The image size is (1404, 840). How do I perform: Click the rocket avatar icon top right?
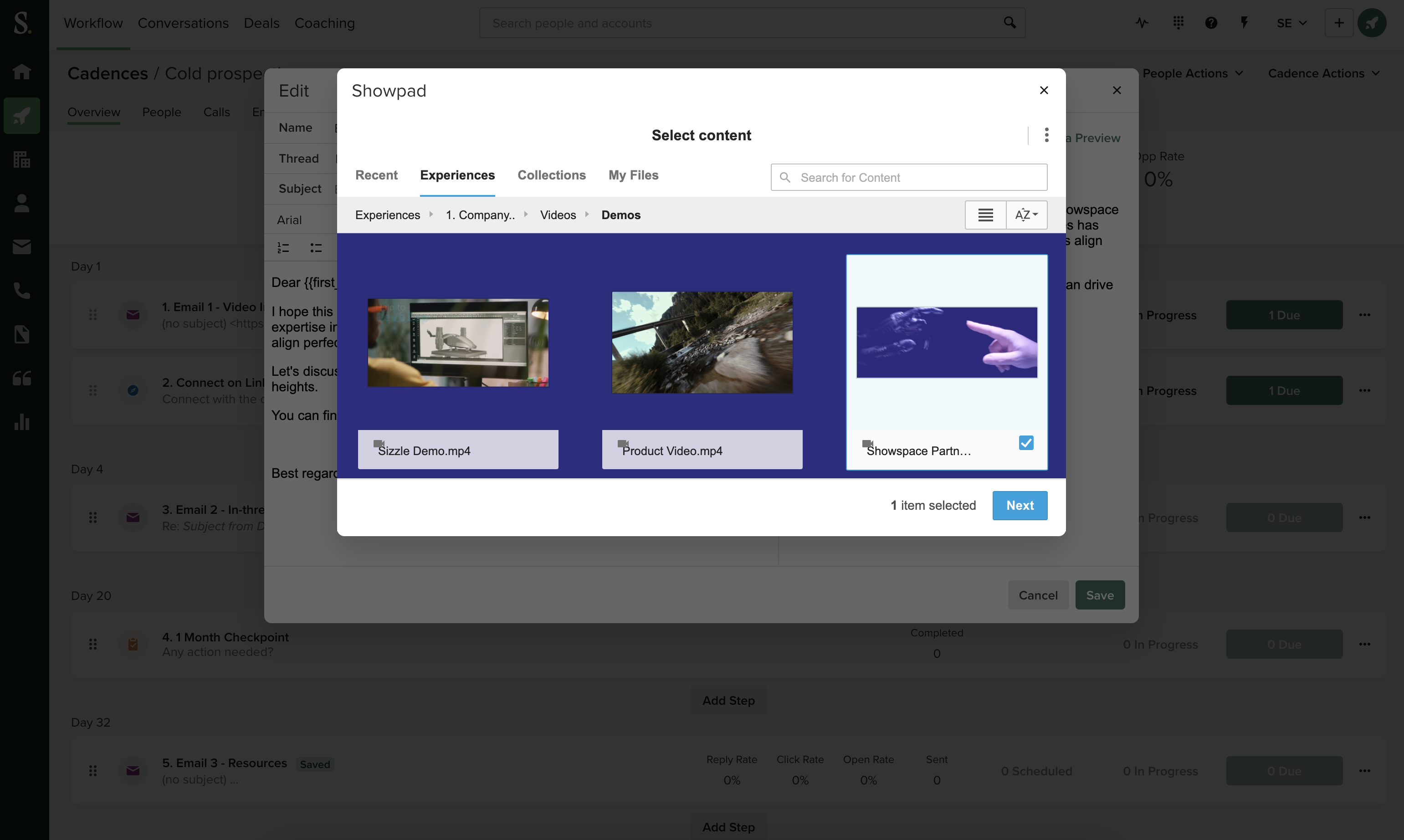click(x=1372, y=23)
